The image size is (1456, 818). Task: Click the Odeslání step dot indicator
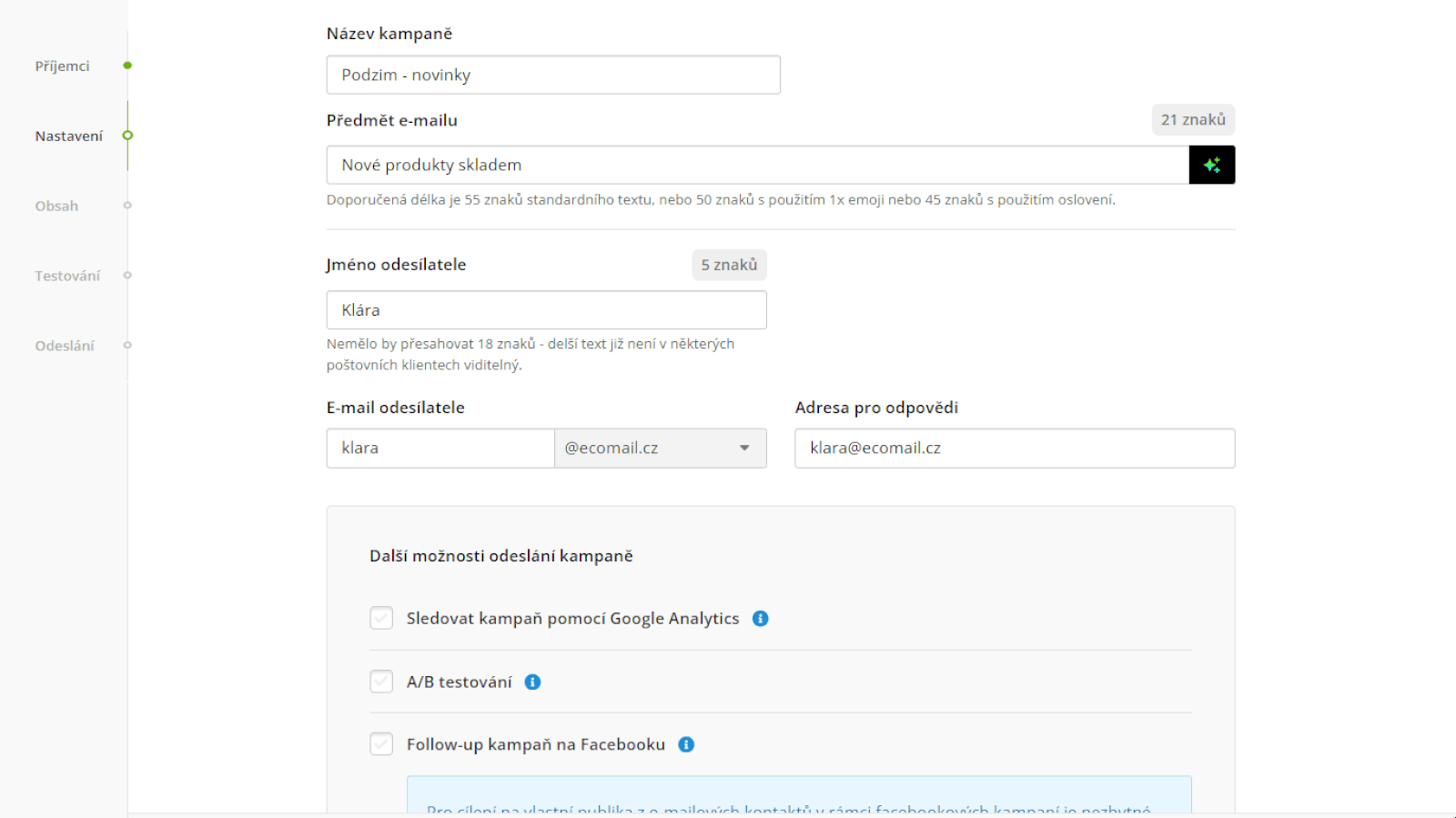[x=127, y=345]
